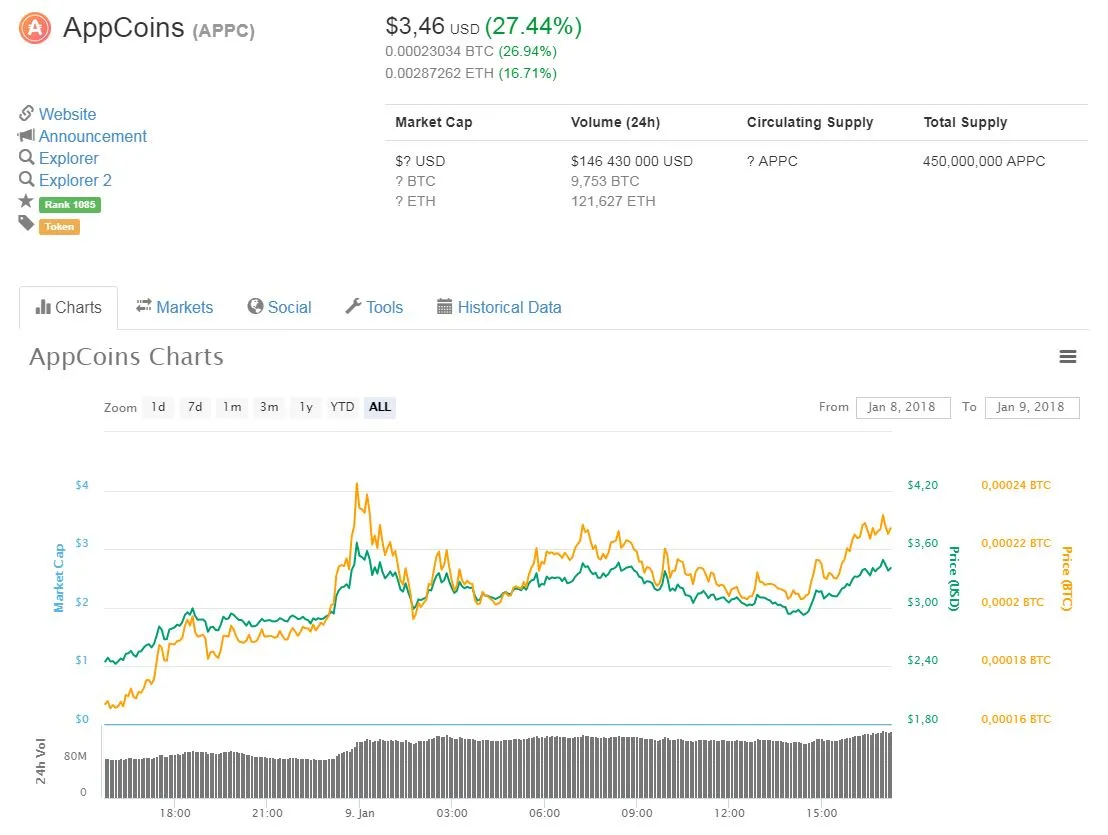This screenshot has height=835, width=1108.
Task: Click the AppCoins Charts heading
Action: point(126,357)
